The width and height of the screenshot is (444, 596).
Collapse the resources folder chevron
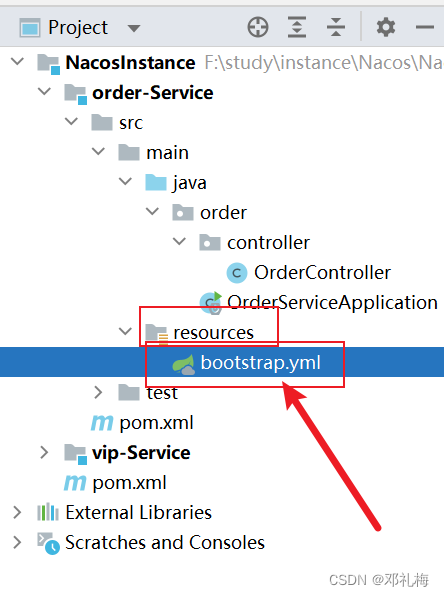click(x=125, y=331)
